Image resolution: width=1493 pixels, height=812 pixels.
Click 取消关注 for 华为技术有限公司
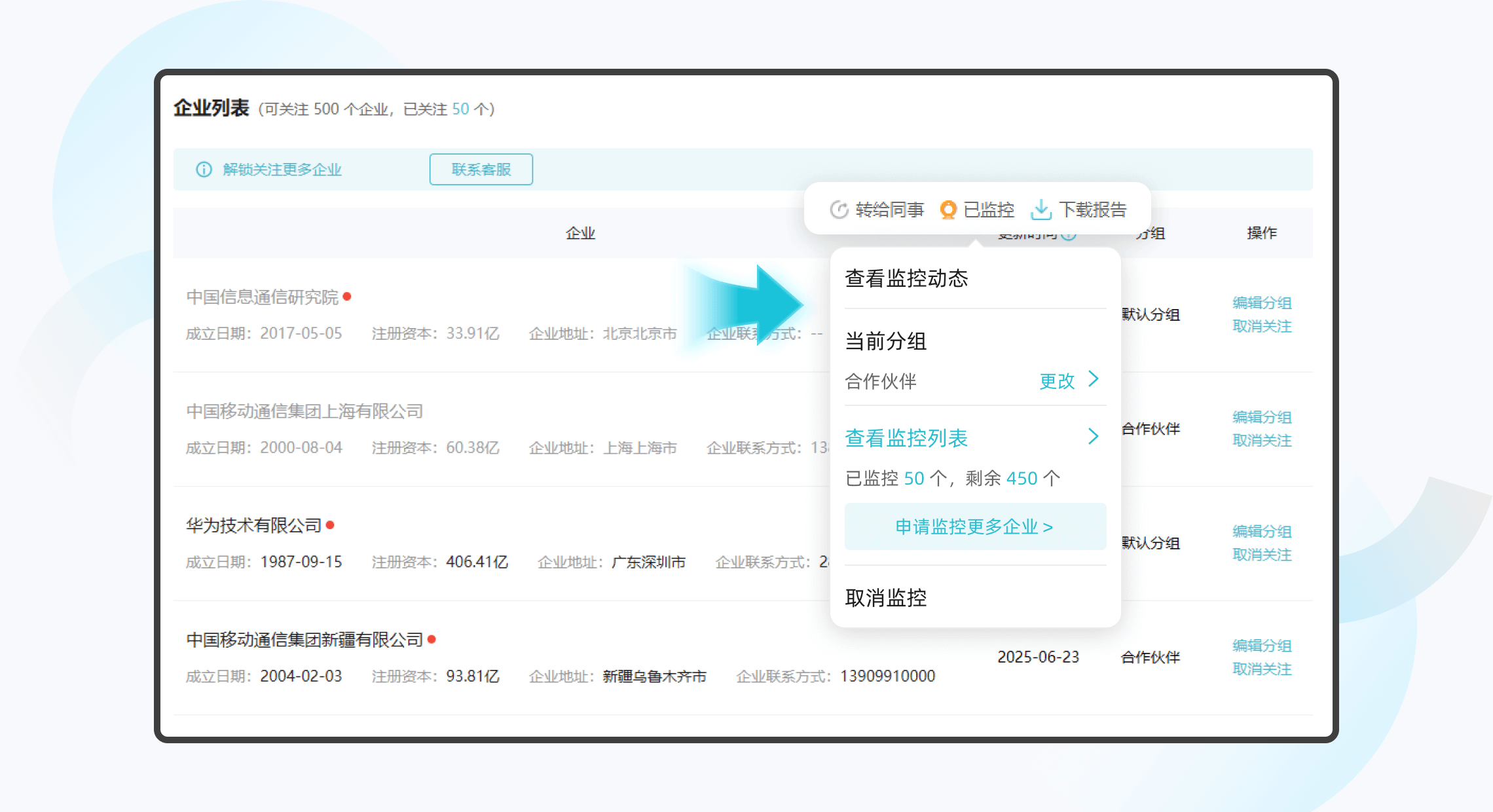[1262, 555]
